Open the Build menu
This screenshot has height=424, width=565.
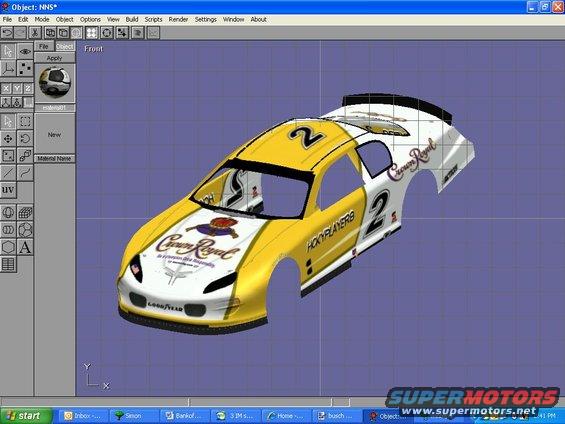132,19
